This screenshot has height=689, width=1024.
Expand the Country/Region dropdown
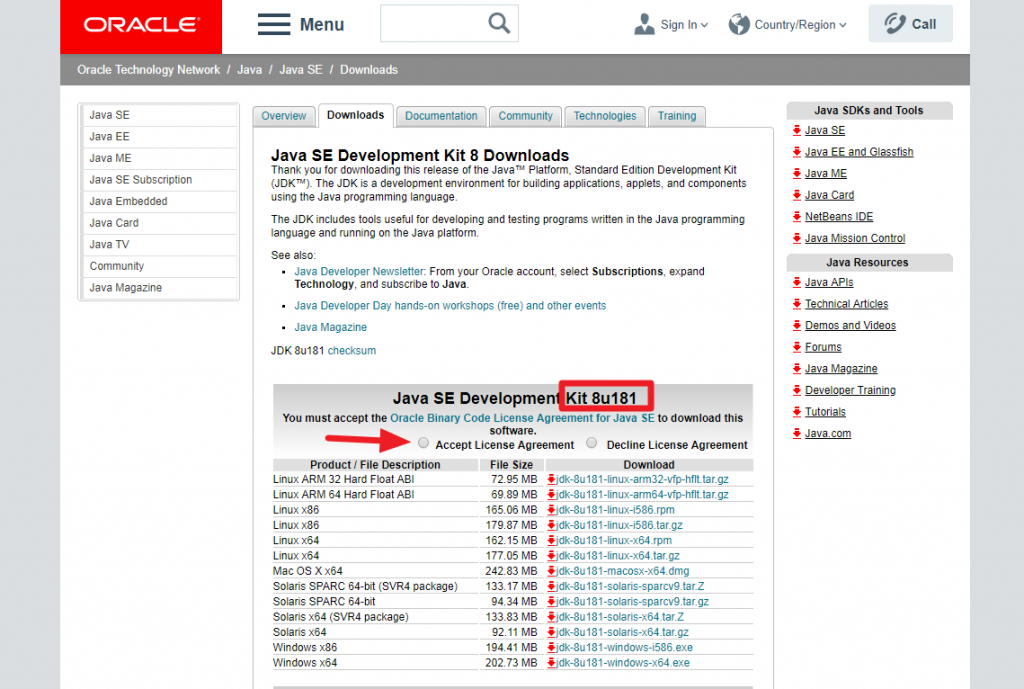coord(842,25)
